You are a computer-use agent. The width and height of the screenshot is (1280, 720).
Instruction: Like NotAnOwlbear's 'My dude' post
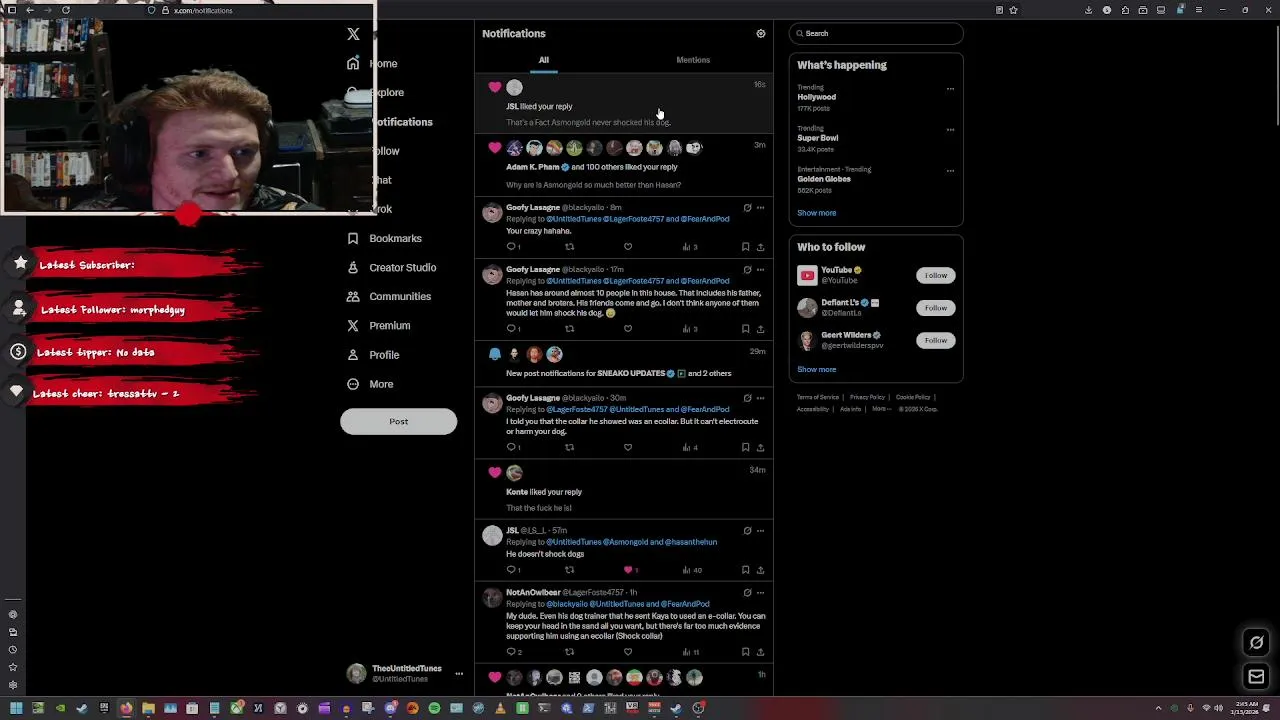(628, 652)
